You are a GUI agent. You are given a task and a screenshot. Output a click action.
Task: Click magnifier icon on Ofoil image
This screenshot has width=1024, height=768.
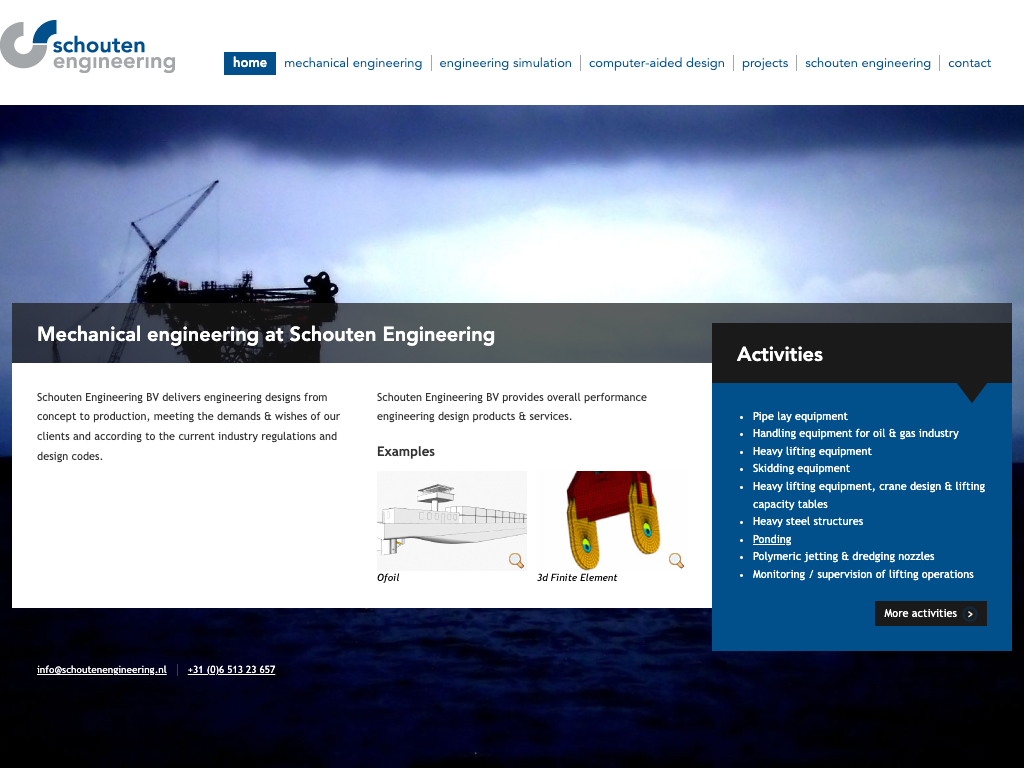[516, 560]
